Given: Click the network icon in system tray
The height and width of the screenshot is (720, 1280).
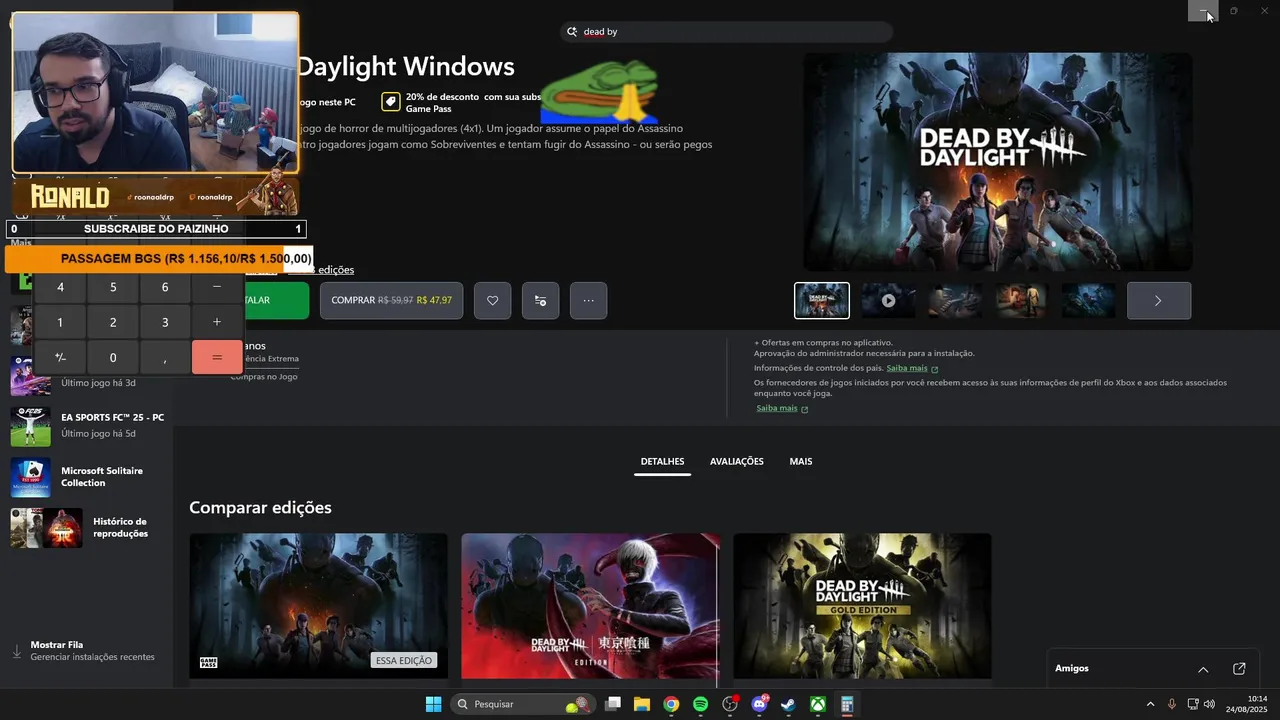Looking at the screenshot, I should (x=1192, y=704).
